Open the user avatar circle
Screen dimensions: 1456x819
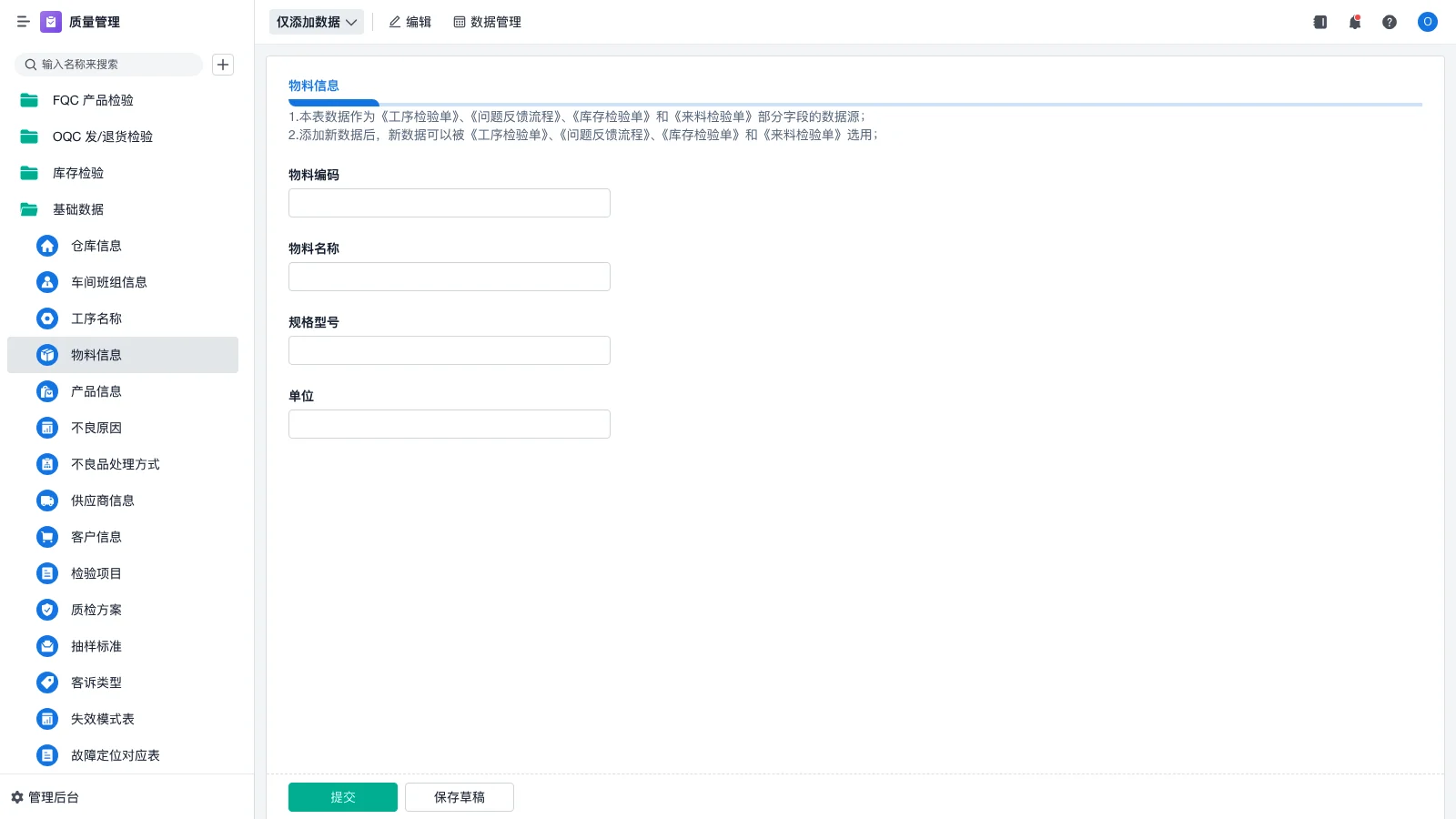pyautogui.click(x=1427, y=22)
